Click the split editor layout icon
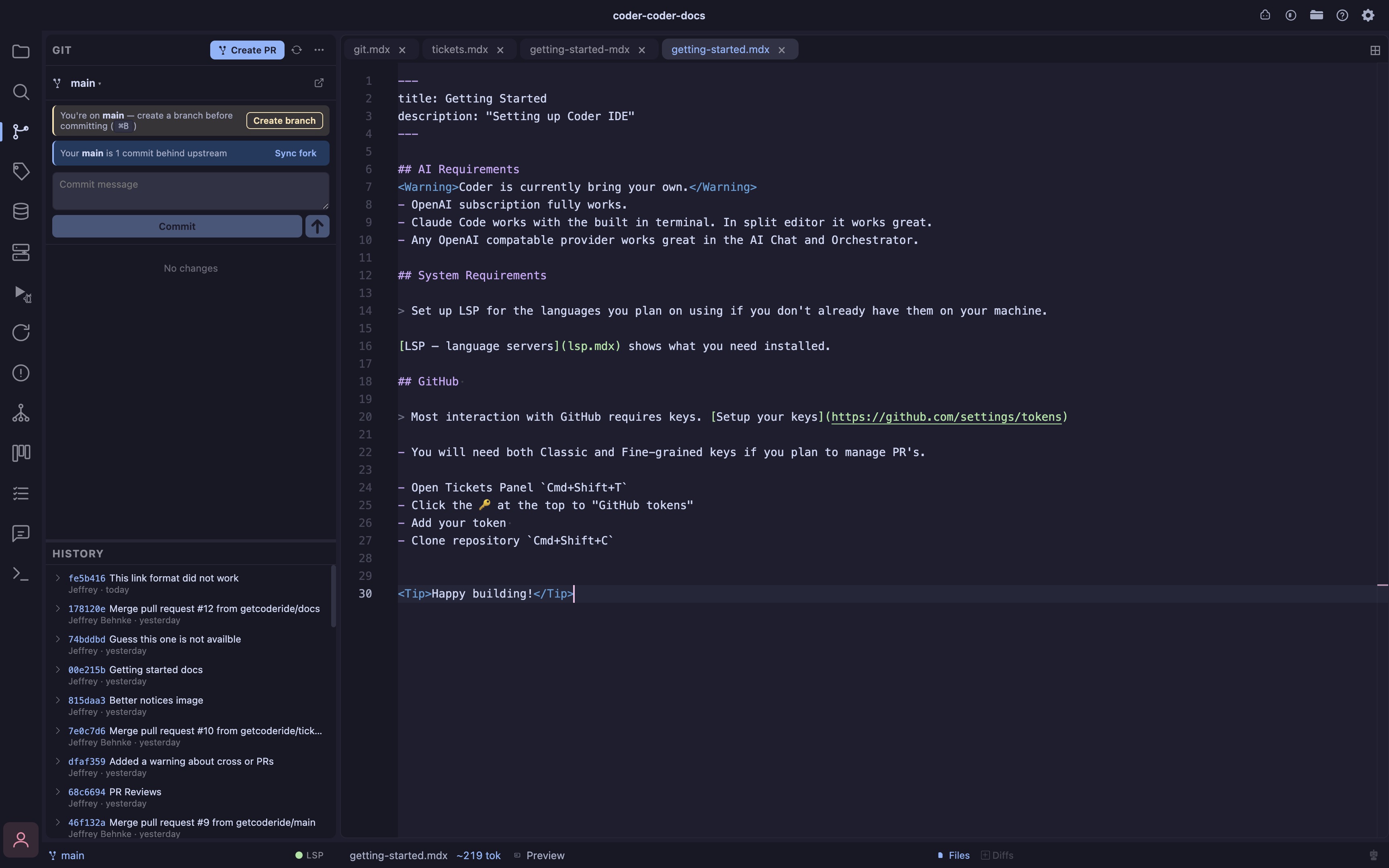1389x868 pixels. 1375,51
